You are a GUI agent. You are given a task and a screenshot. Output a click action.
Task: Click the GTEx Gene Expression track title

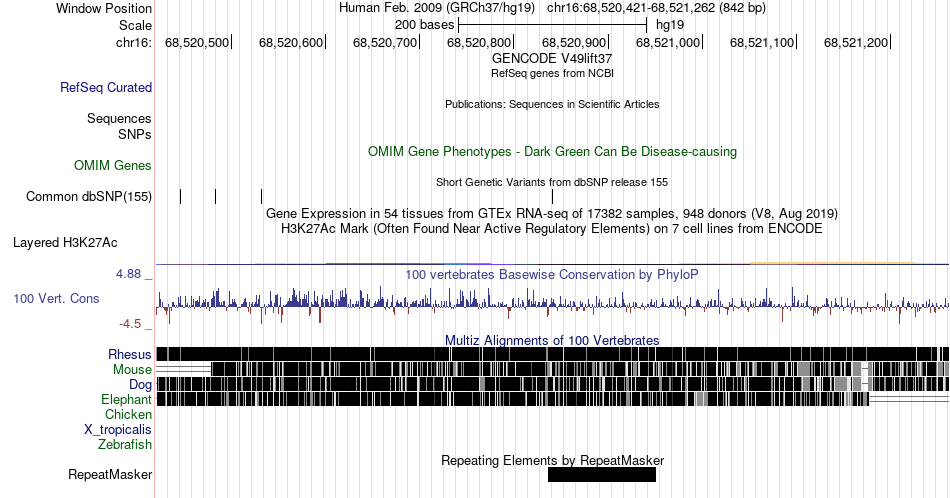point(552,213)
